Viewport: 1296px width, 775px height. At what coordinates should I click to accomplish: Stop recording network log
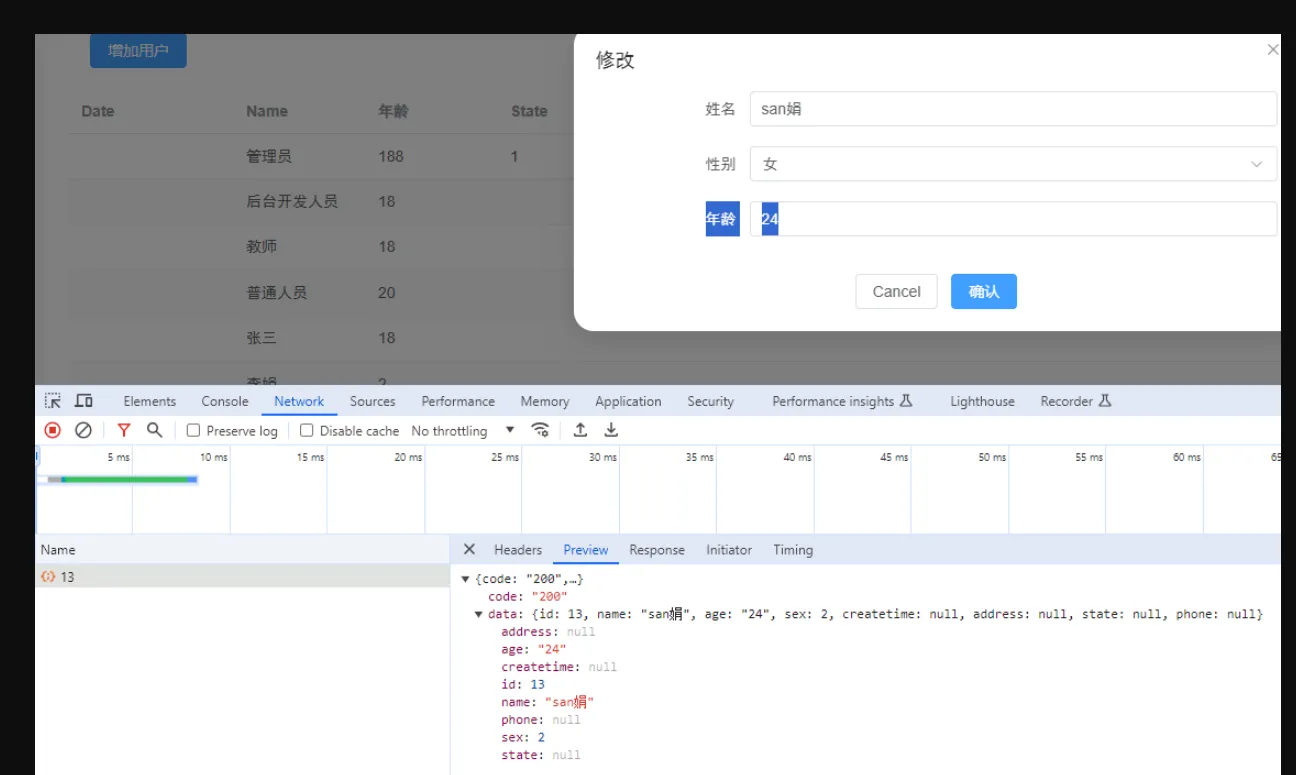53,430
